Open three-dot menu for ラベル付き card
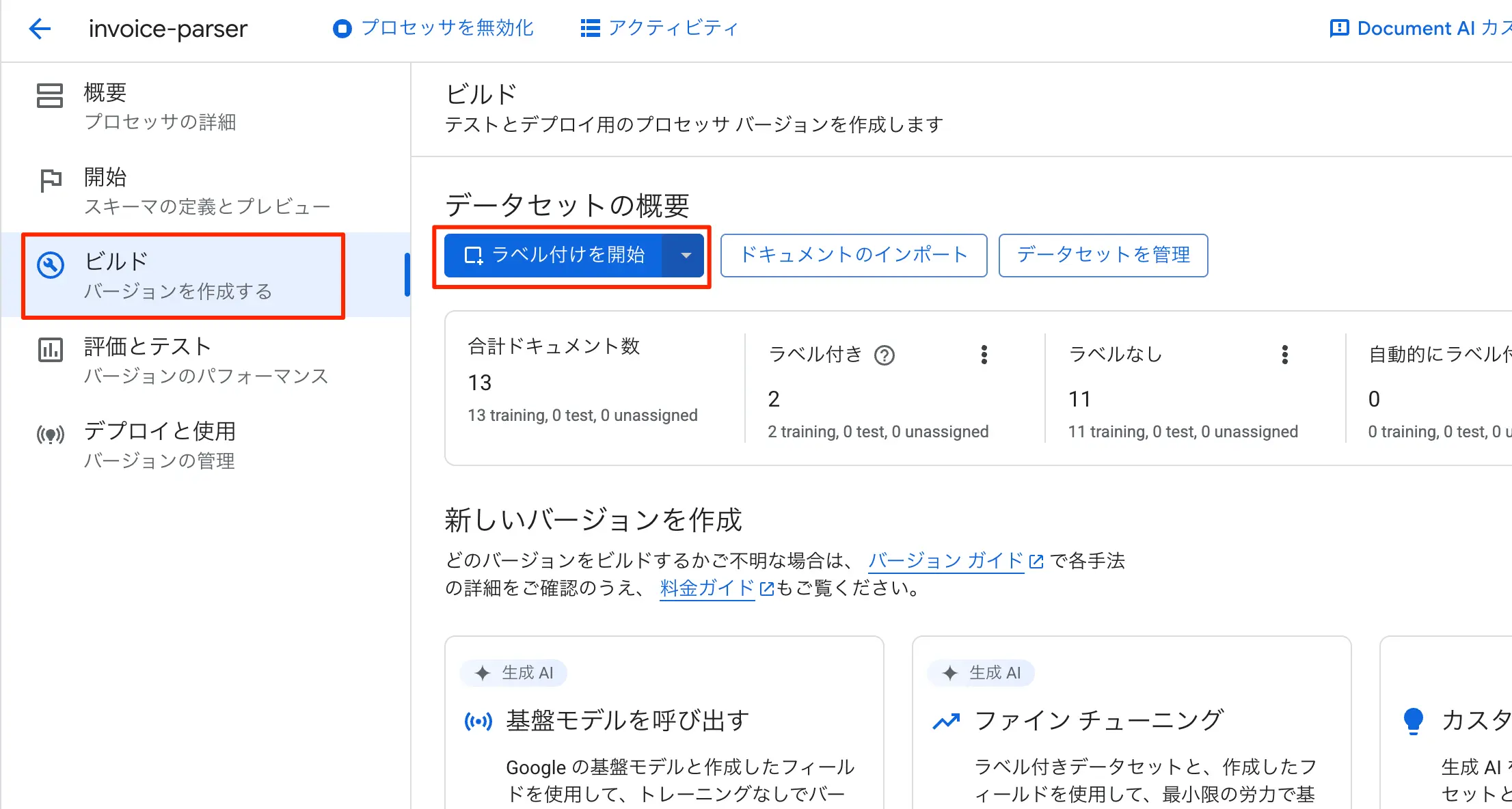Screen dimensions: 1512x809 984,355
